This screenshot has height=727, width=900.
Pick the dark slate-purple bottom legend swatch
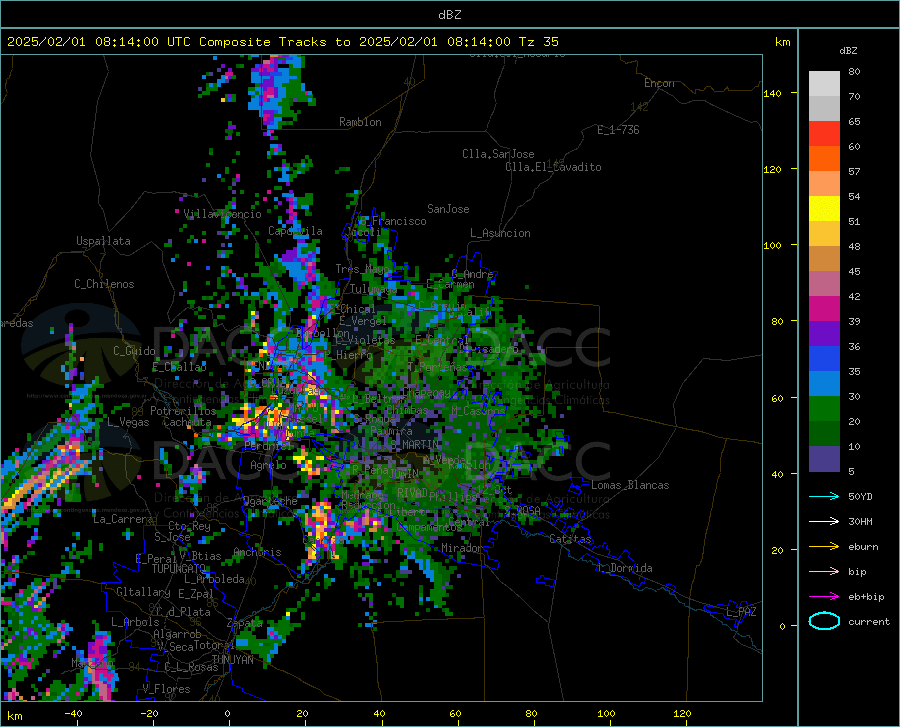[824, 459]
